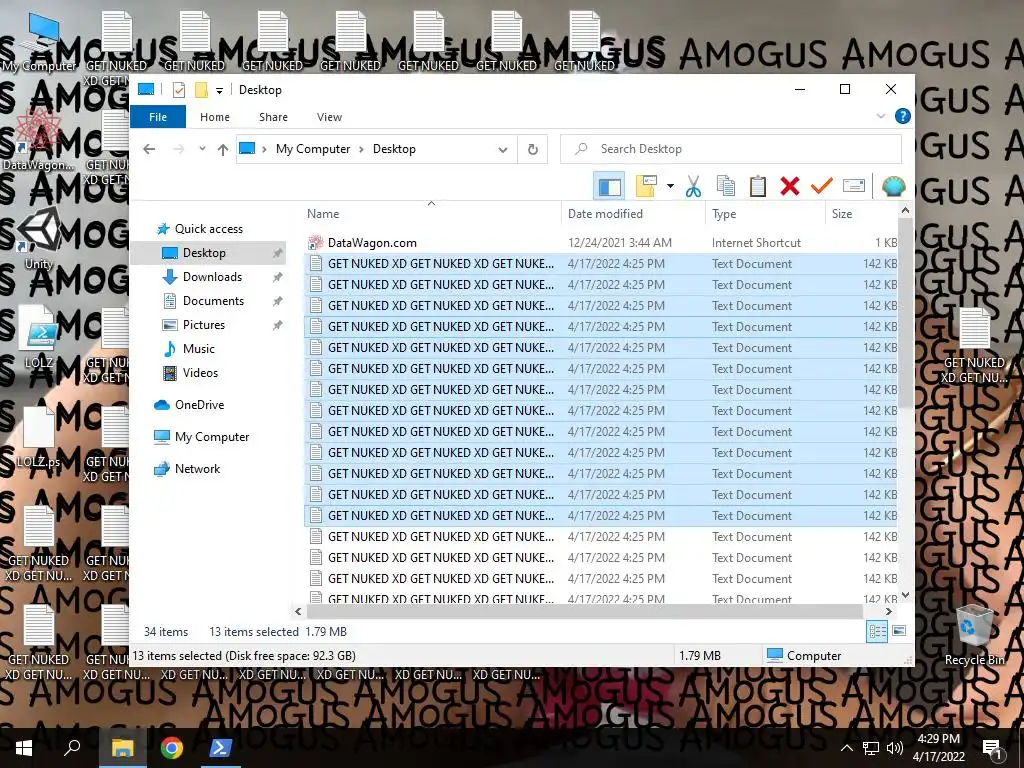The image size is (1024, 768).
Task: Open Properties via the orange checkmark icon
Action: click(x=822, y=186)
